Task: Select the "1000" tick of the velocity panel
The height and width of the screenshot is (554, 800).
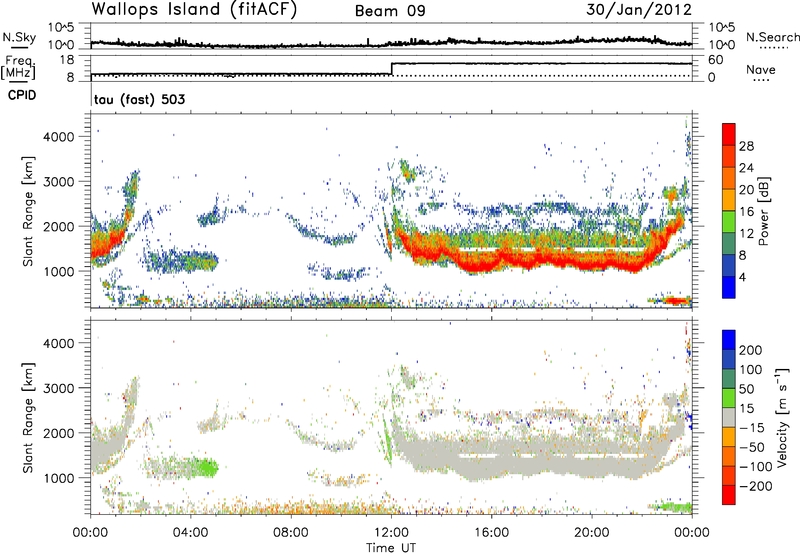Action: (x=59, y=478)
